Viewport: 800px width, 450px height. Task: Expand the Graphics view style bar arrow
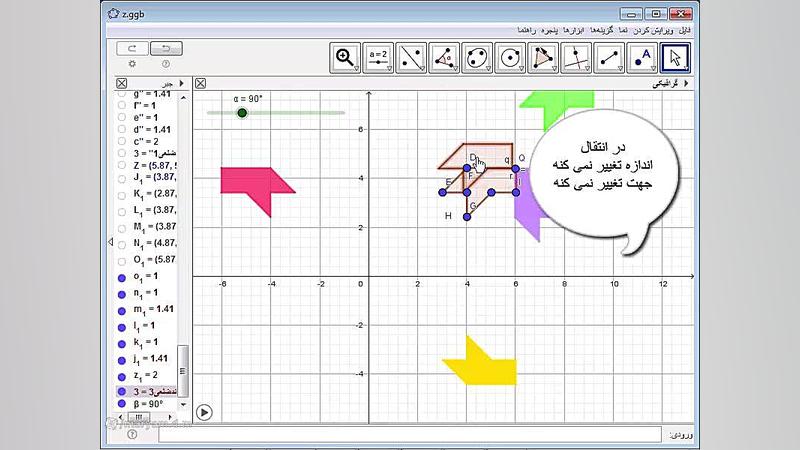click(686, 83)
